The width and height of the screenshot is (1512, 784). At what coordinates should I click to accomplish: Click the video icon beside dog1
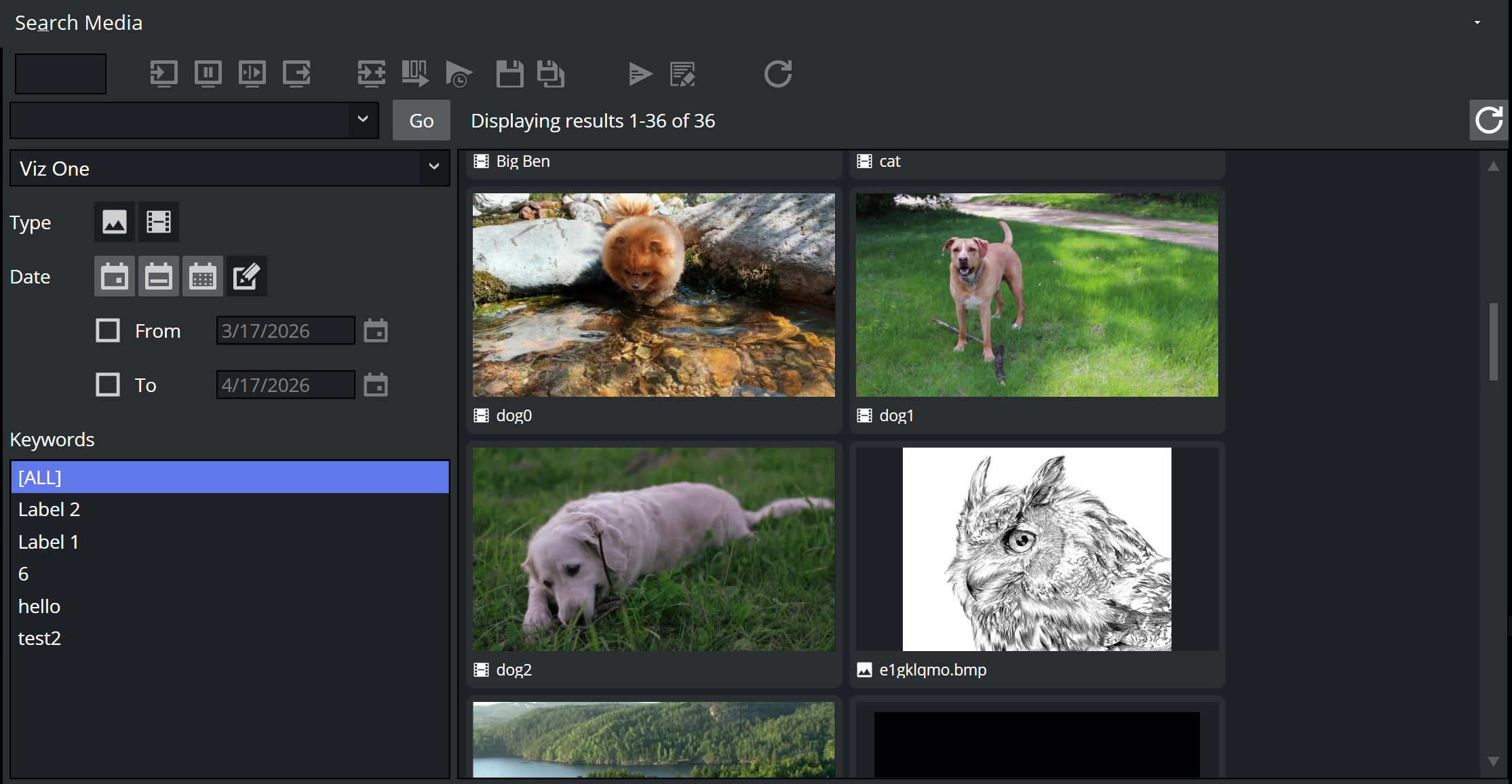coord(864,415)
